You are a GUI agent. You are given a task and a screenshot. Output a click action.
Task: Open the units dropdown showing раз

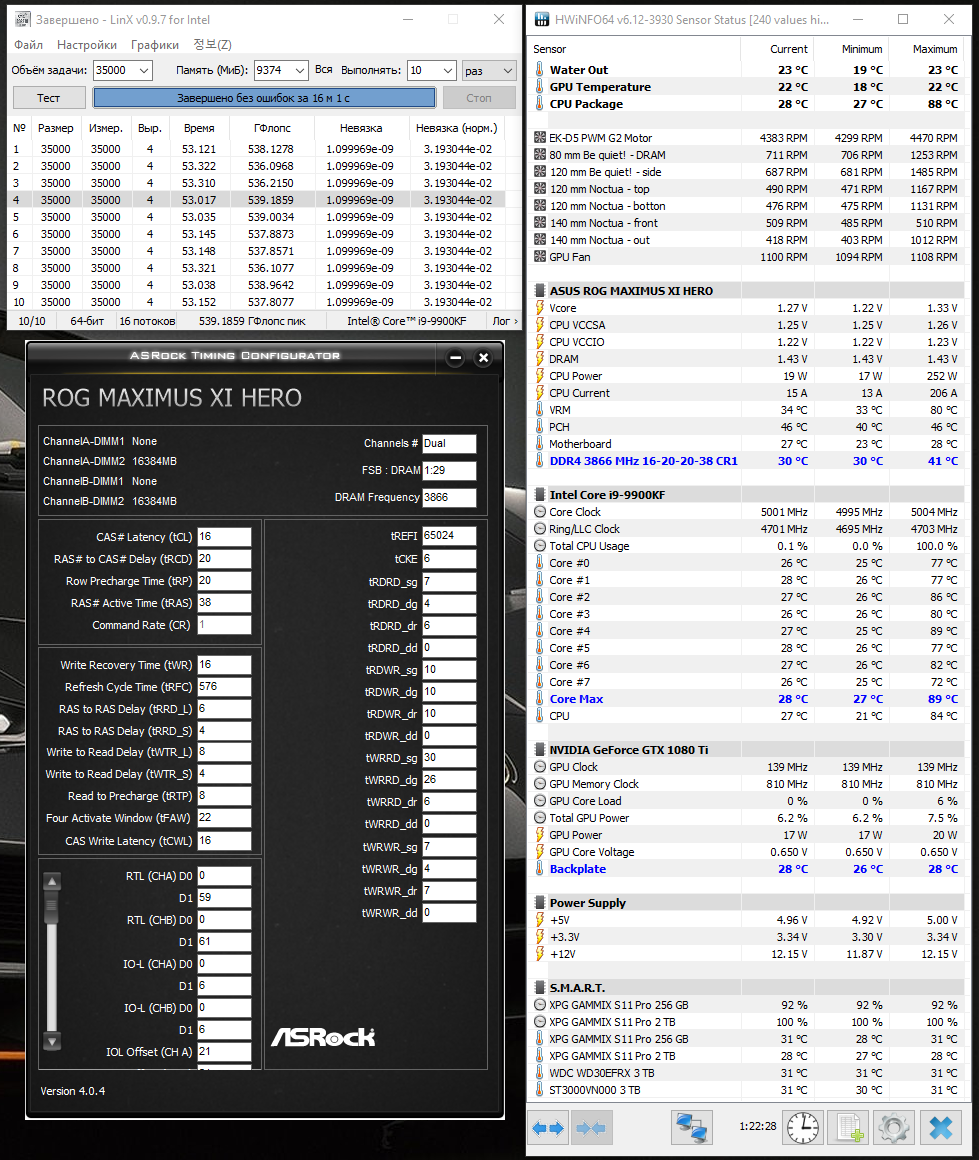pos(488,70)
